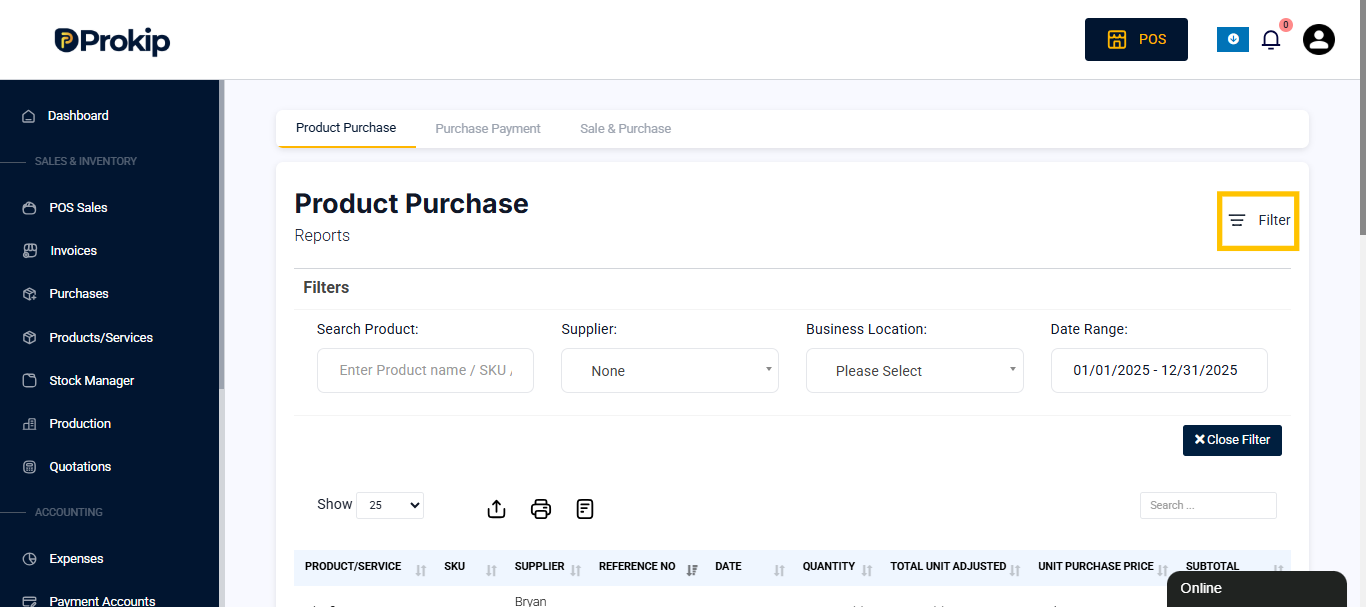
Task: Click the document report icon
Action: click(585, 509)
